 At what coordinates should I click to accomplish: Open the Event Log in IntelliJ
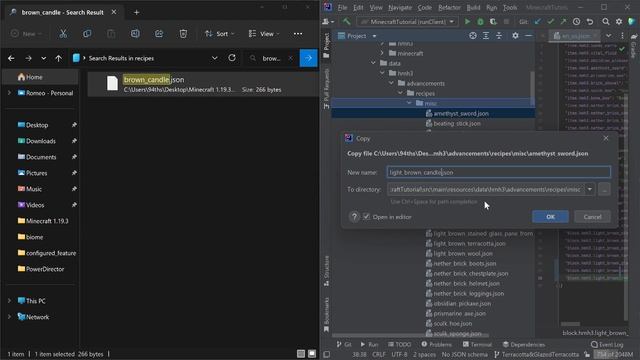click(607, 344)
